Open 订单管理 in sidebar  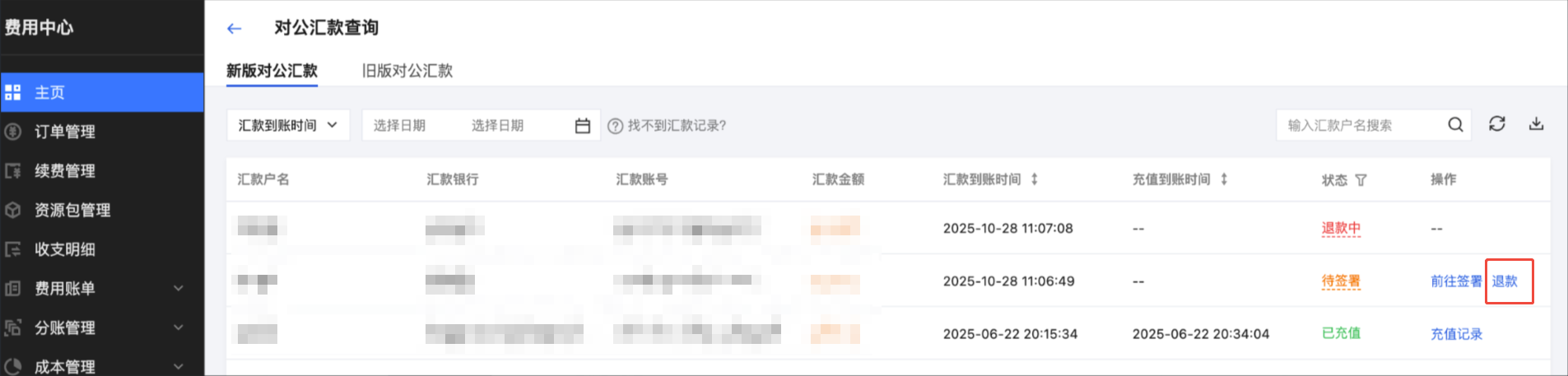(65, 132)
